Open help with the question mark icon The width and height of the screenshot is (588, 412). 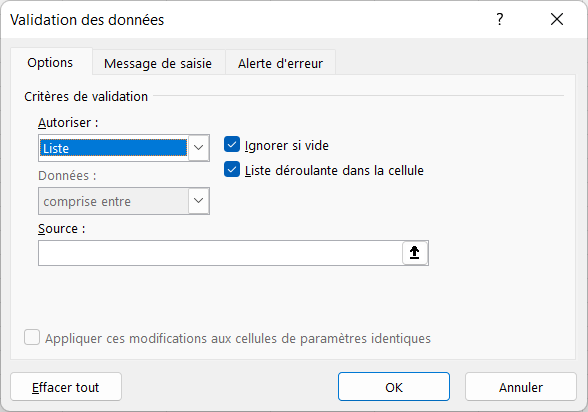[500, 19]
